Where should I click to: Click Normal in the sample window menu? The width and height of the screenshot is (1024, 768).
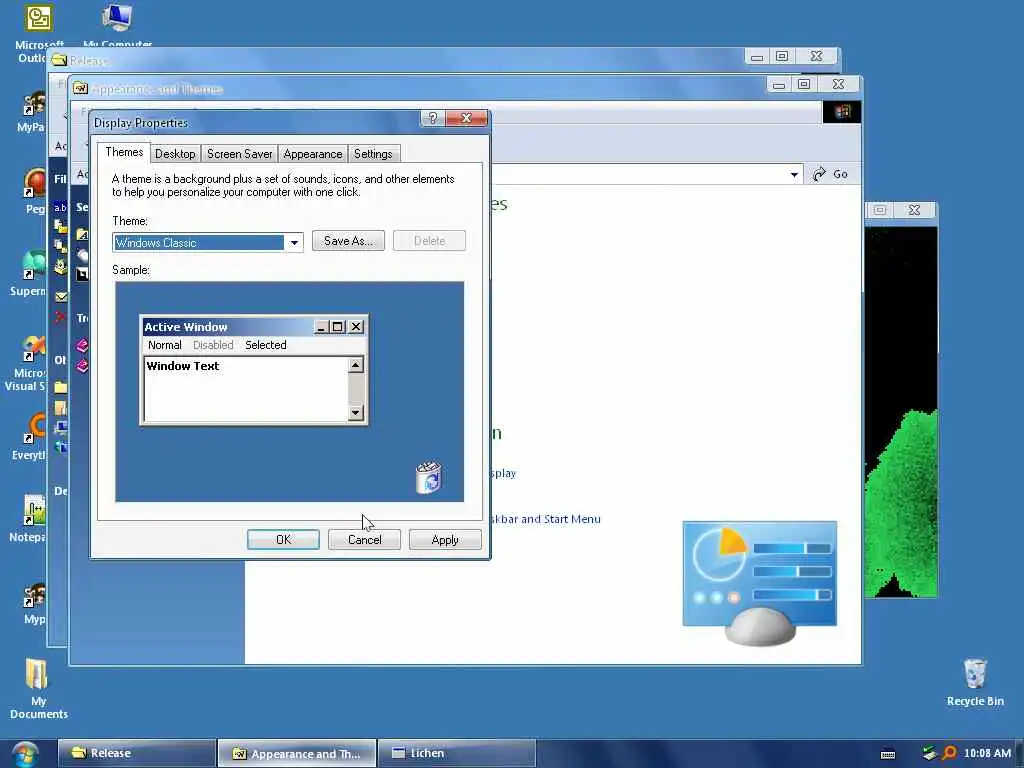pos(165,345)
